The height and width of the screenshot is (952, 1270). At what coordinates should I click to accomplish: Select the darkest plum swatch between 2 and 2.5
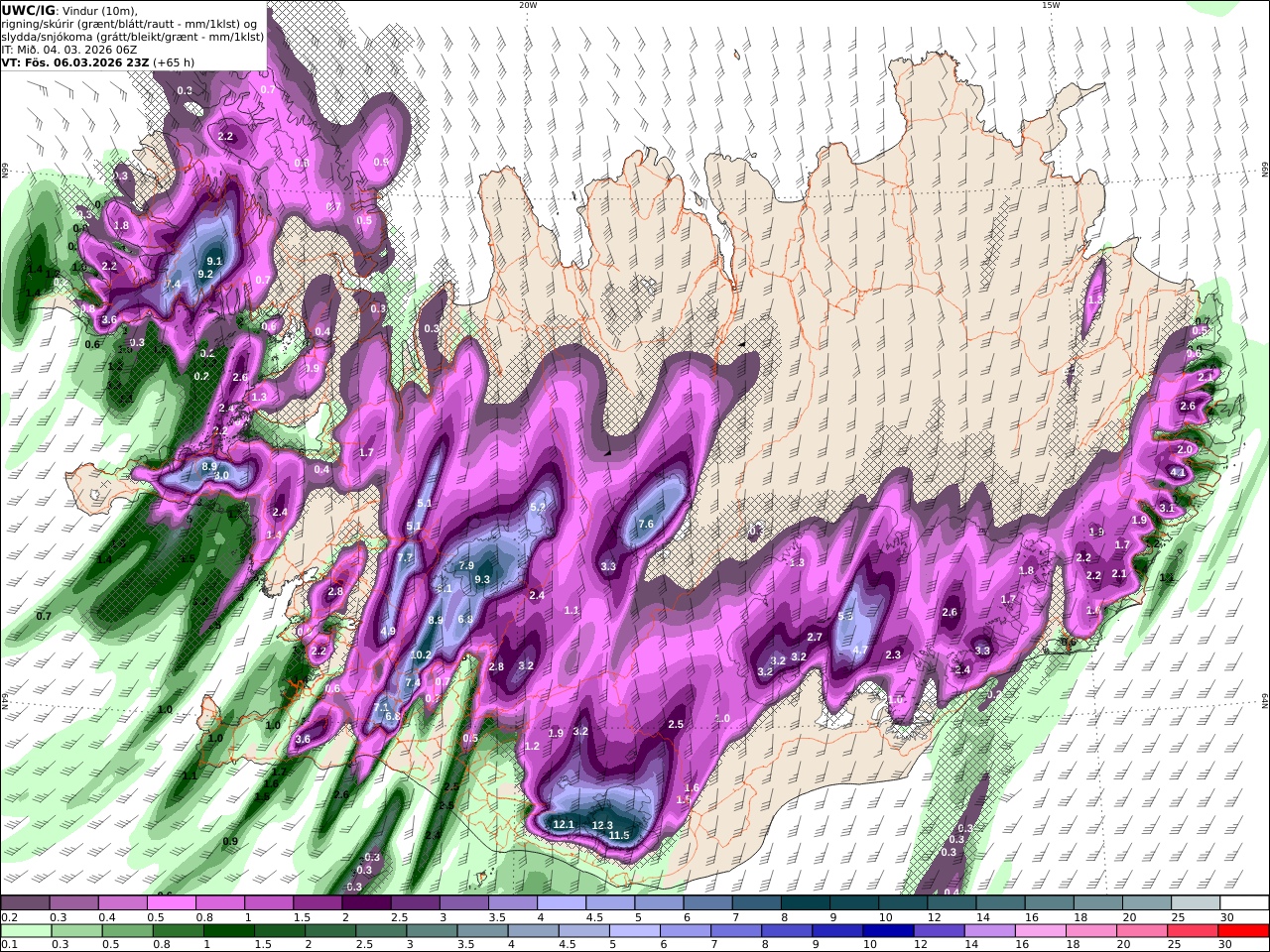pos(365,903)
